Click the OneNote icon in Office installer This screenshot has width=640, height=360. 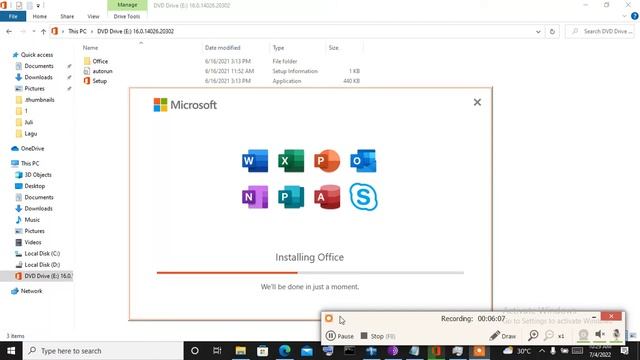coord(255,197)
